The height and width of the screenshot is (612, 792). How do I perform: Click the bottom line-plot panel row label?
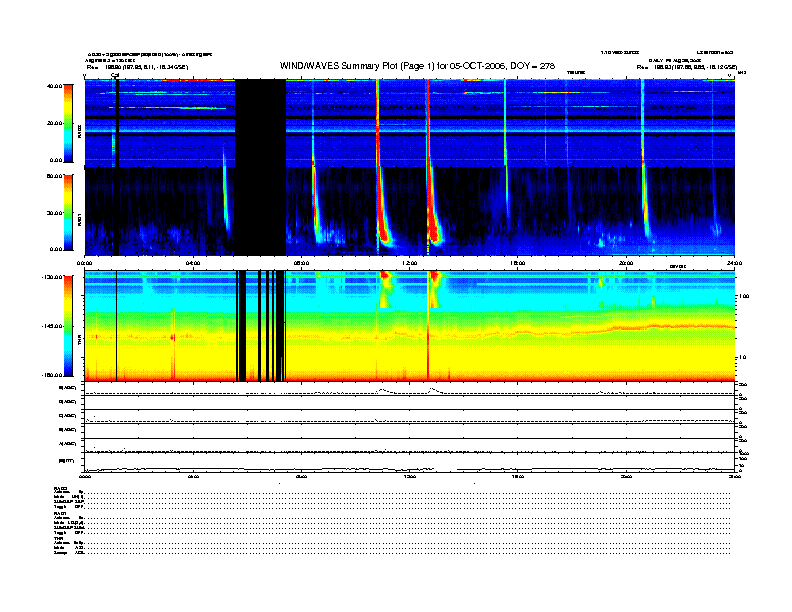[x=66, y=461]
